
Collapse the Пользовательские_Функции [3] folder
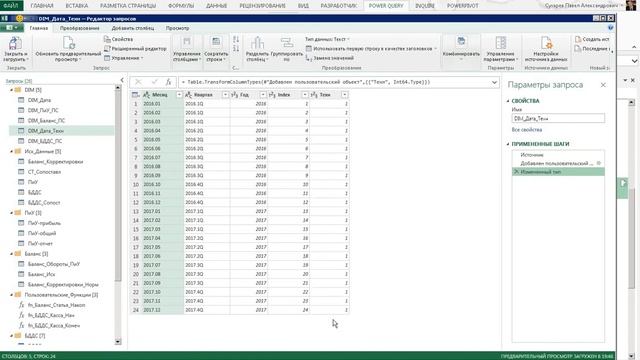pos(11,295)
